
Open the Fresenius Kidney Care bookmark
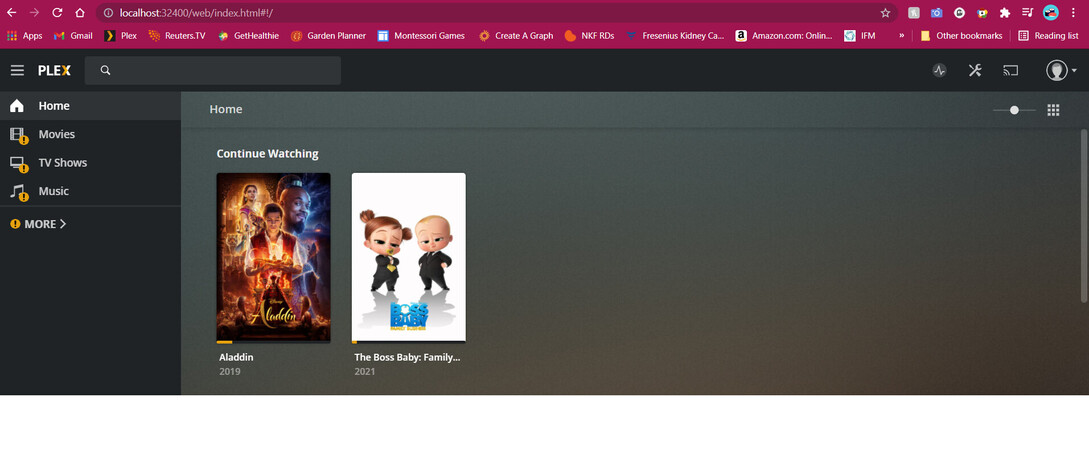[x=675, y=35]
